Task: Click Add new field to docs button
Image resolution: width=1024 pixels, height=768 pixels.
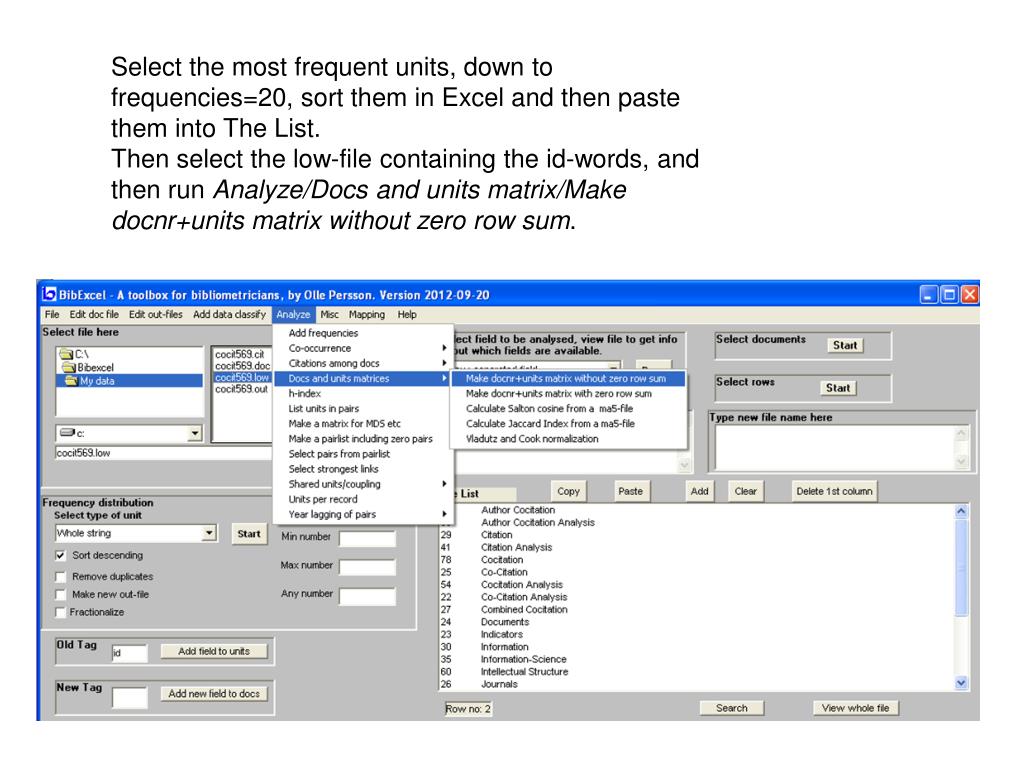Action: click(x=214, y=694)
